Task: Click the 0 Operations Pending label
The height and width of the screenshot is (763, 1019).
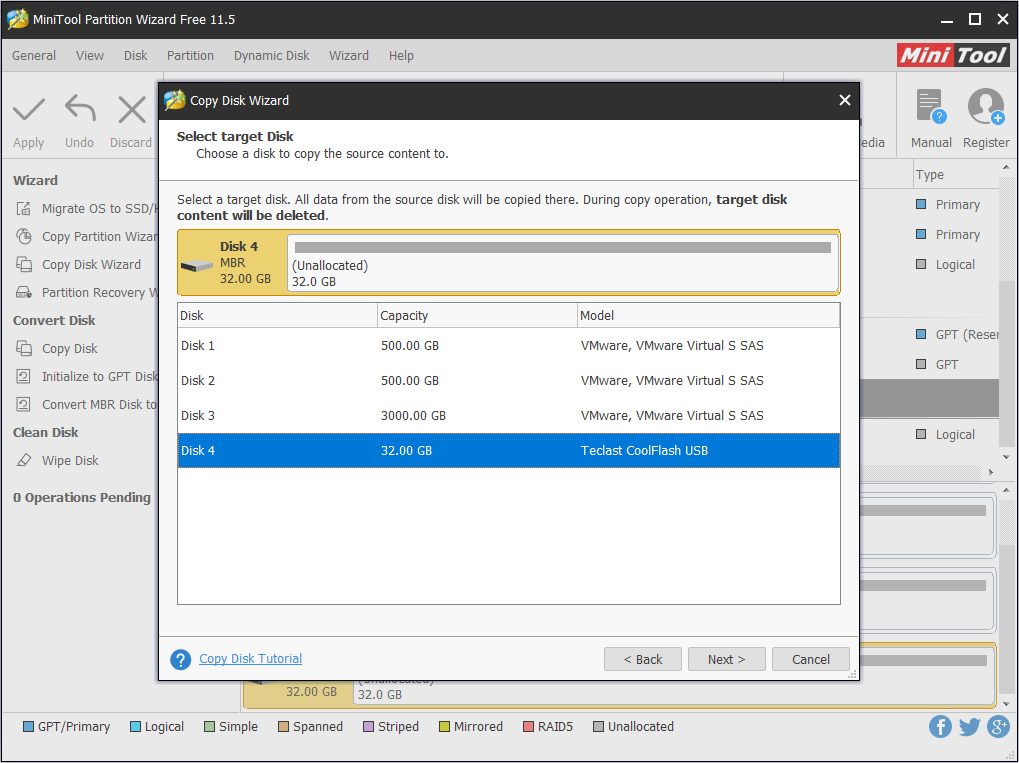Action: coord(82,498)
